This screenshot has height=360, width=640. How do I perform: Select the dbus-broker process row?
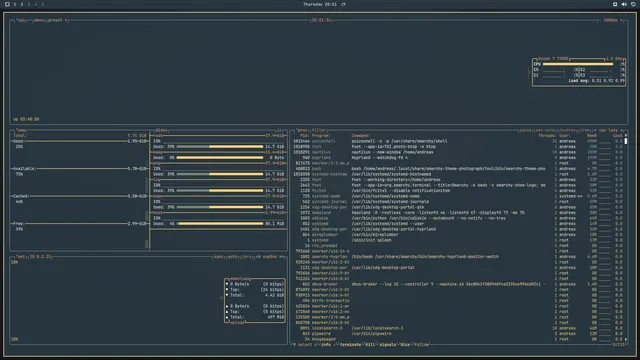[458, 284]
